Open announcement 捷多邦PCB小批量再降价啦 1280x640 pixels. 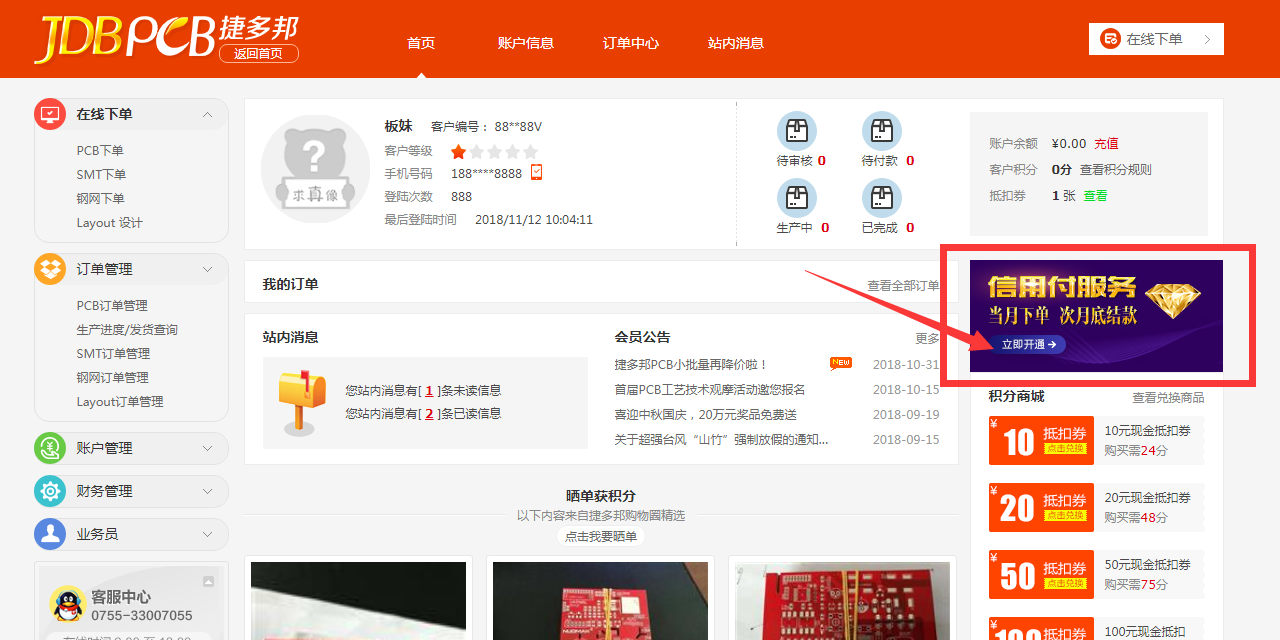691,365
